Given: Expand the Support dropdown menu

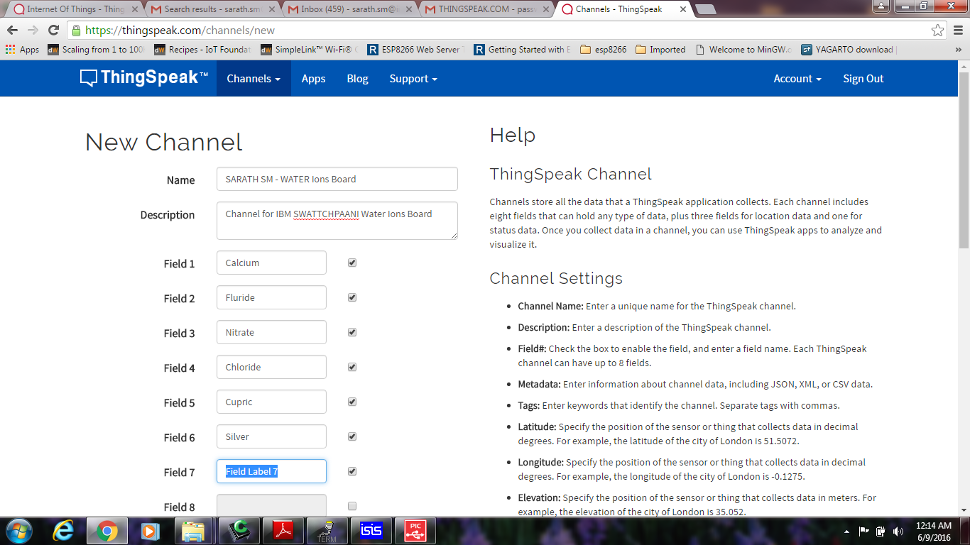Looking at the screenshot, I should (x=413, y=79).
